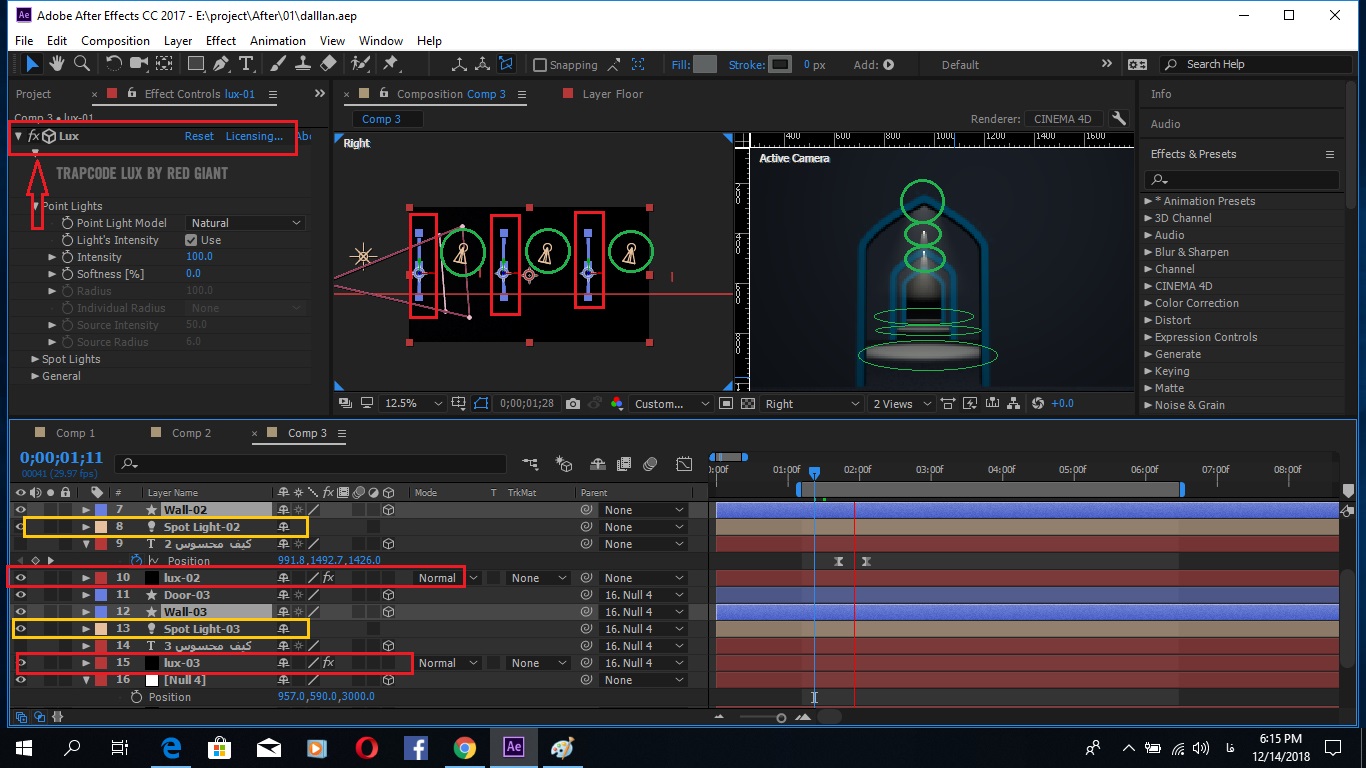Switch to Comp 1 timeline tab

click(76, 433)
